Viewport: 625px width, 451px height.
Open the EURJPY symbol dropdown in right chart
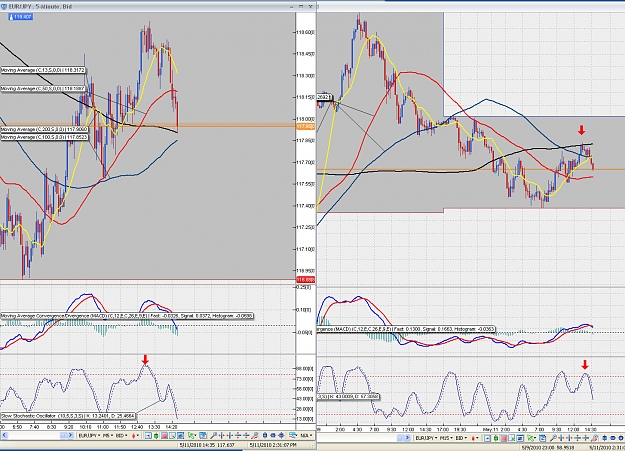(x=426, y=438)
